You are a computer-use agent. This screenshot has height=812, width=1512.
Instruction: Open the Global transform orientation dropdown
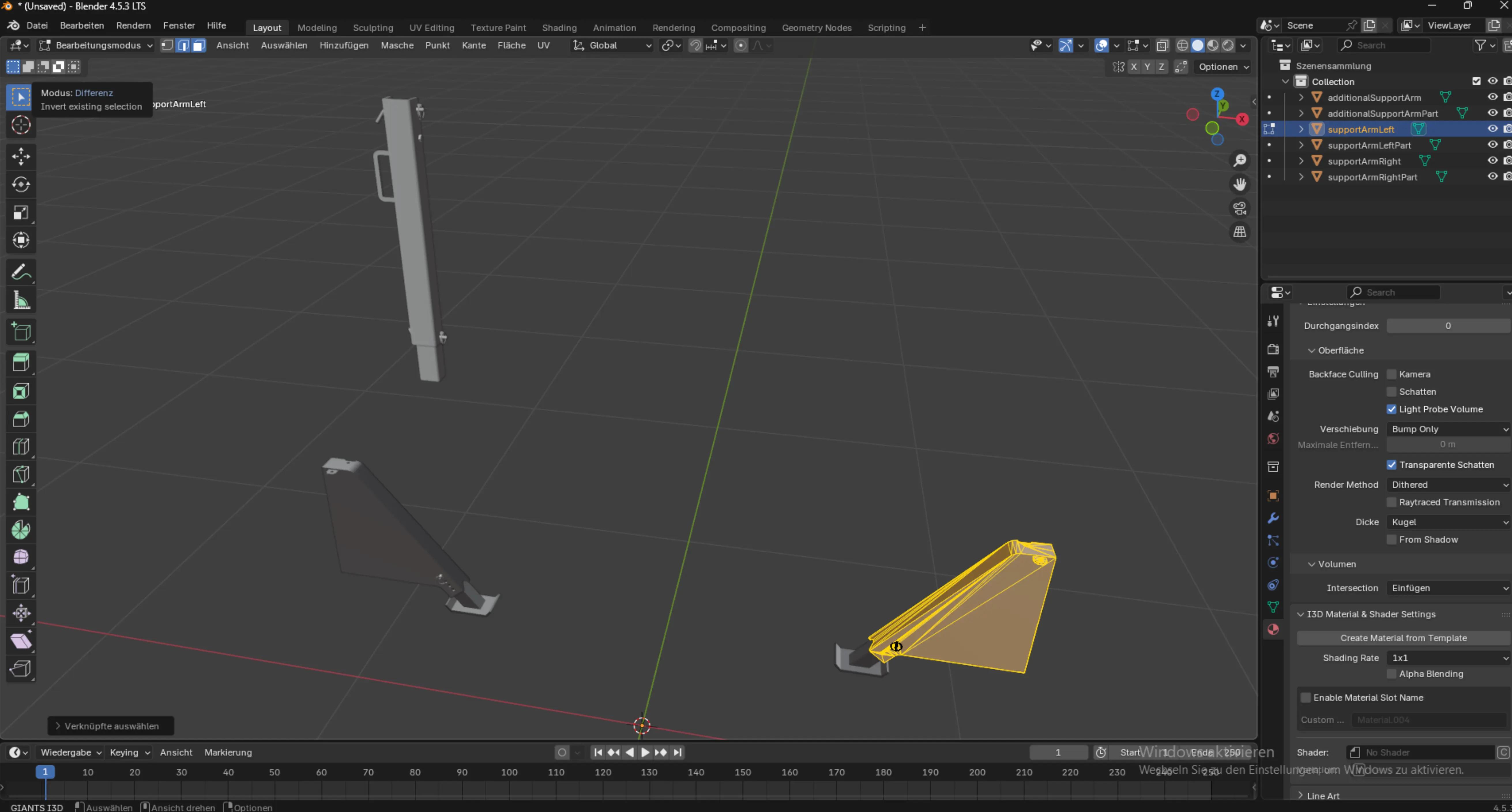coord(612,45)
